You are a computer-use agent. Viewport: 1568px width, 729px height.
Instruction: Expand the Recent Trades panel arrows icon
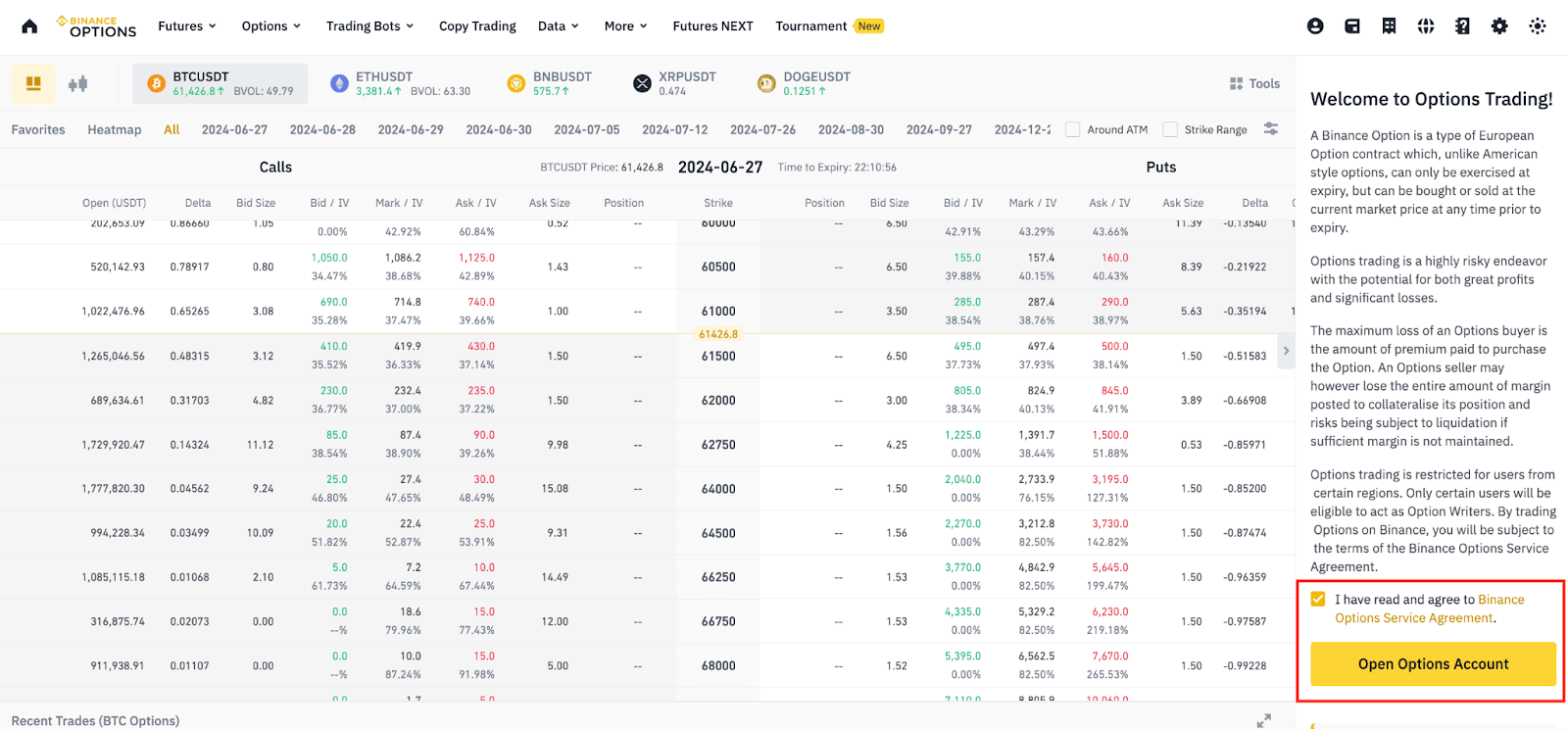pyautogui.click(x=1264, y=720)
